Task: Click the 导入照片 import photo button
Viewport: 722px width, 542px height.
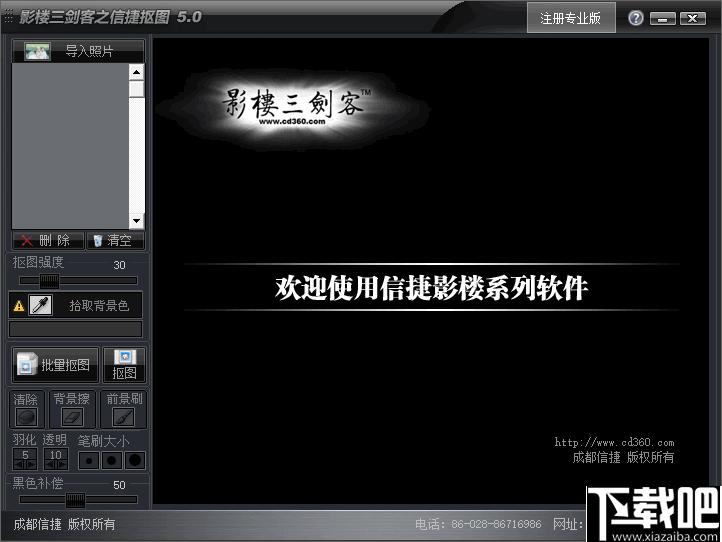Action: click(x=78, y=51)
